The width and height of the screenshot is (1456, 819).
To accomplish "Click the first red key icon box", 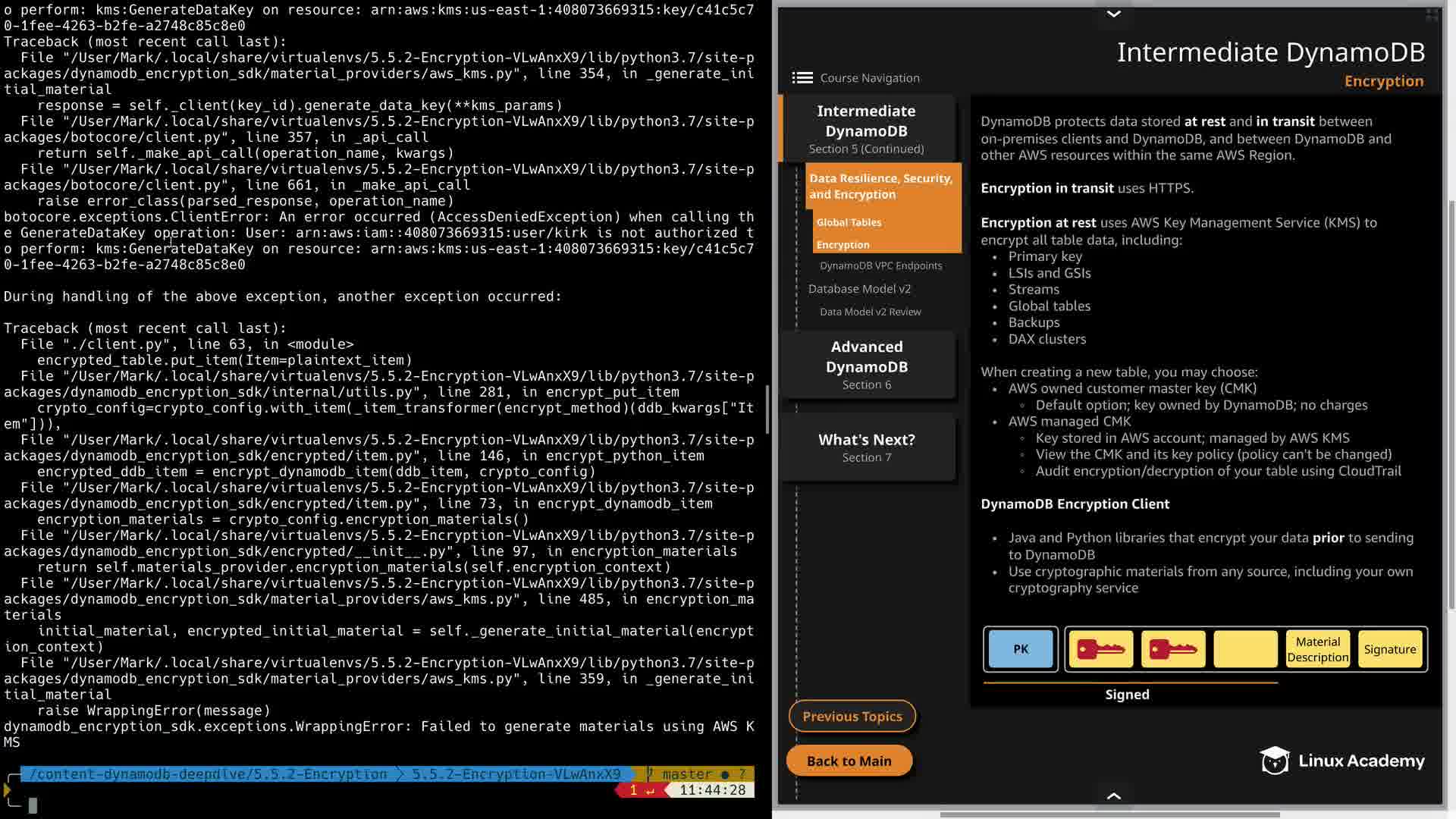I will click(x=1100, y=649).
